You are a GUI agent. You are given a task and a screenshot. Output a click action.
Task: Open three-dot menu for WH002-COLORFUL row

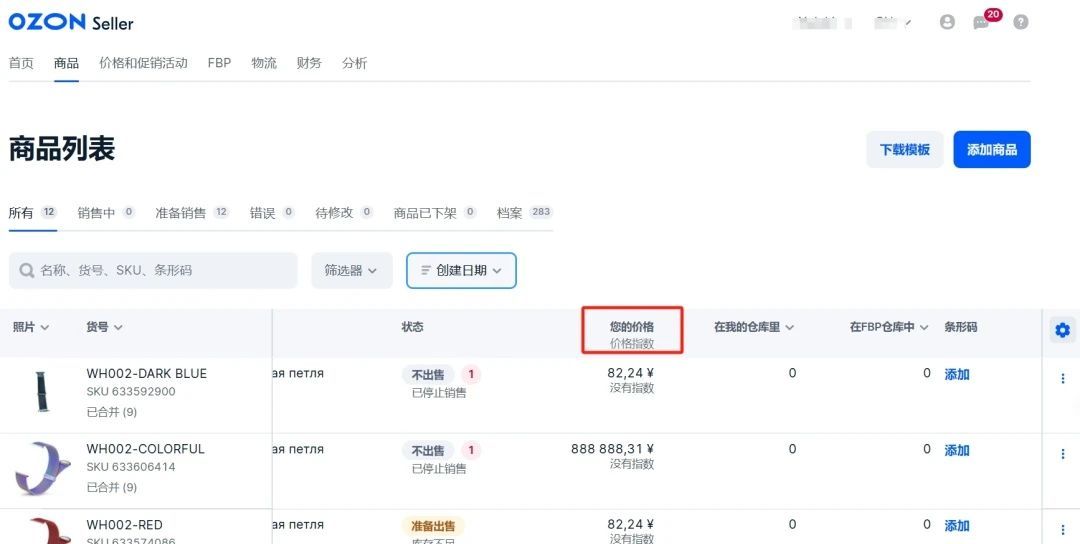coord(1063,454)
